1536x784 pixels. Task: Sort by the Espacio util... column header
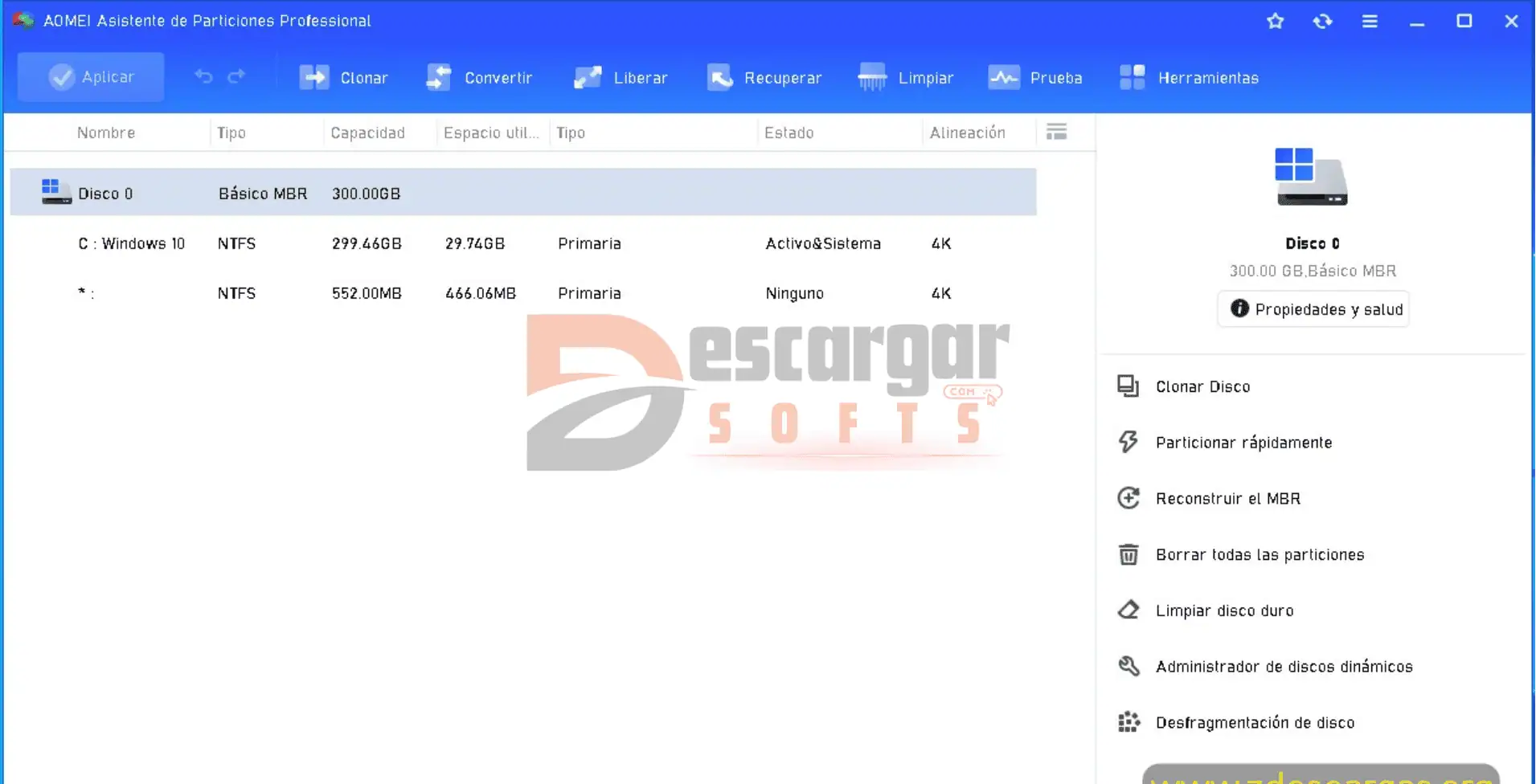click(x=491, y=133)
